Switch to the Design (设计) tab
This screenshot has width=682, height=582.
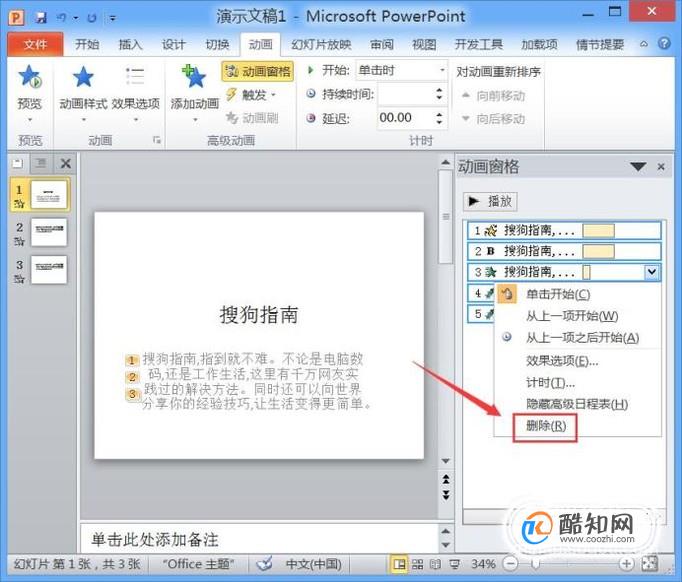coord(174,44)
